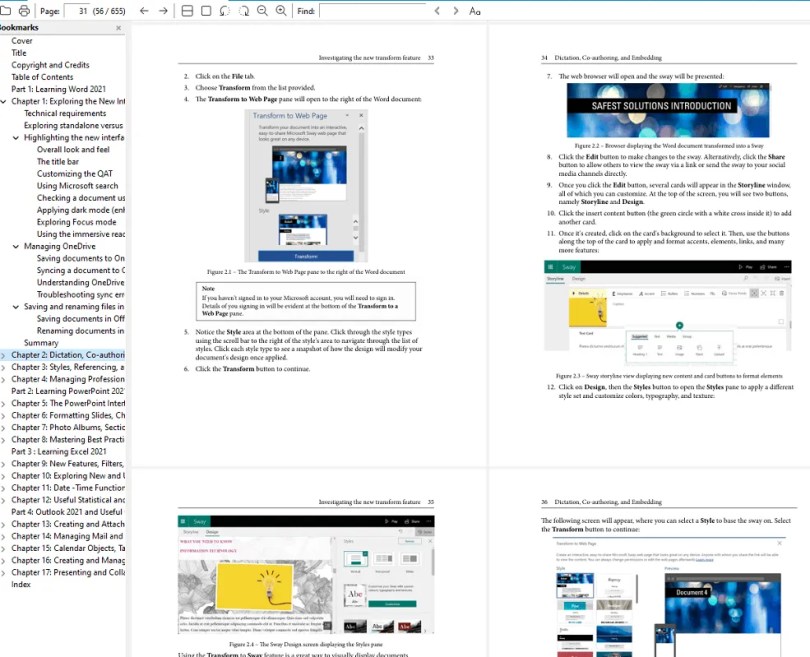
Task: Select Part 1: Learning Word 2021 bookmark
Action: pos(58,89)
